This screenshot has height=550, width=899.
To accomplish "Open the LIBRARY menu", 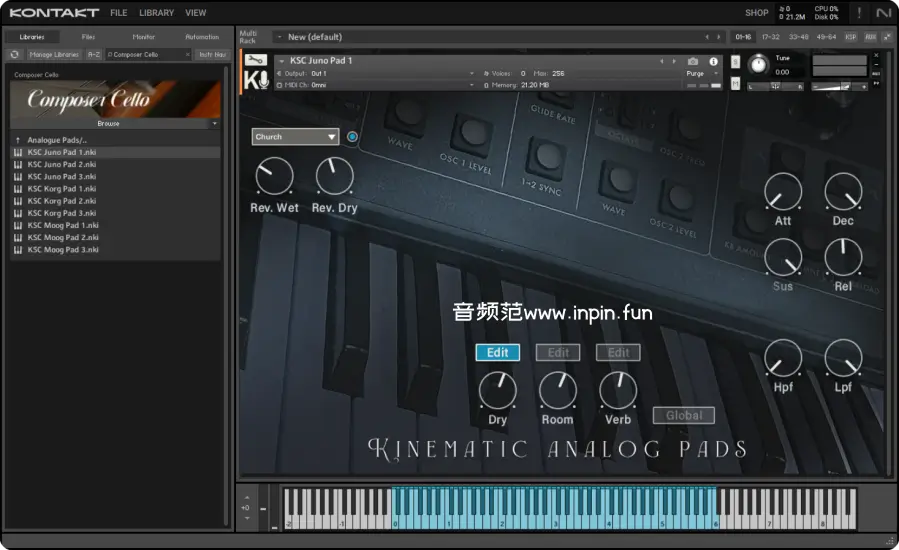I will click(x=156, y=13).
